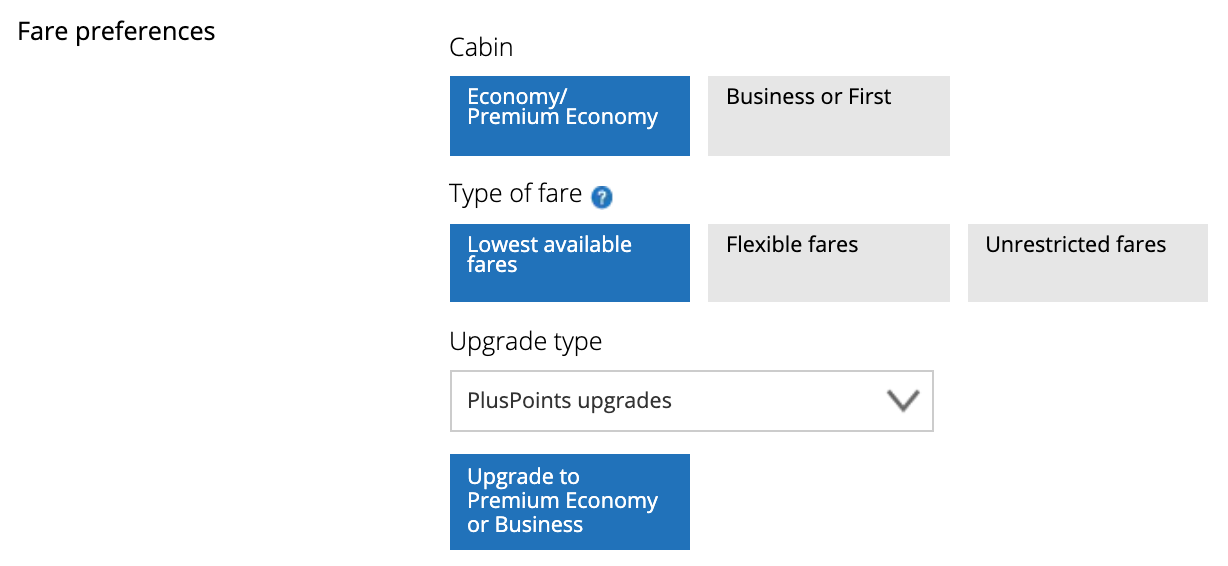Viewport: 1228px width, 566px height.
Task: Choose the Business or First cabin
Action: (x=828, y=116)
